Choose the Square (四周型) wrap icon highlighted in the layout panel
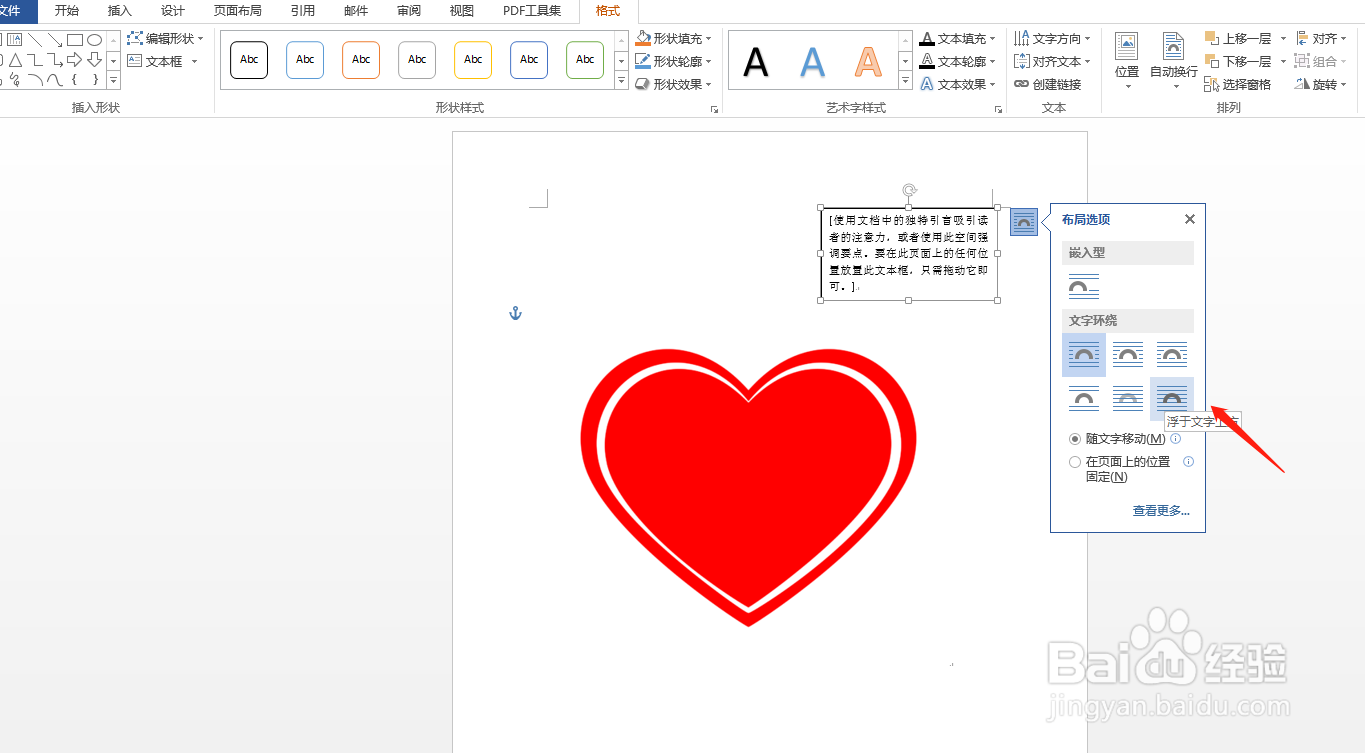The image size is (1365, 753). (x=1084, y=354)
